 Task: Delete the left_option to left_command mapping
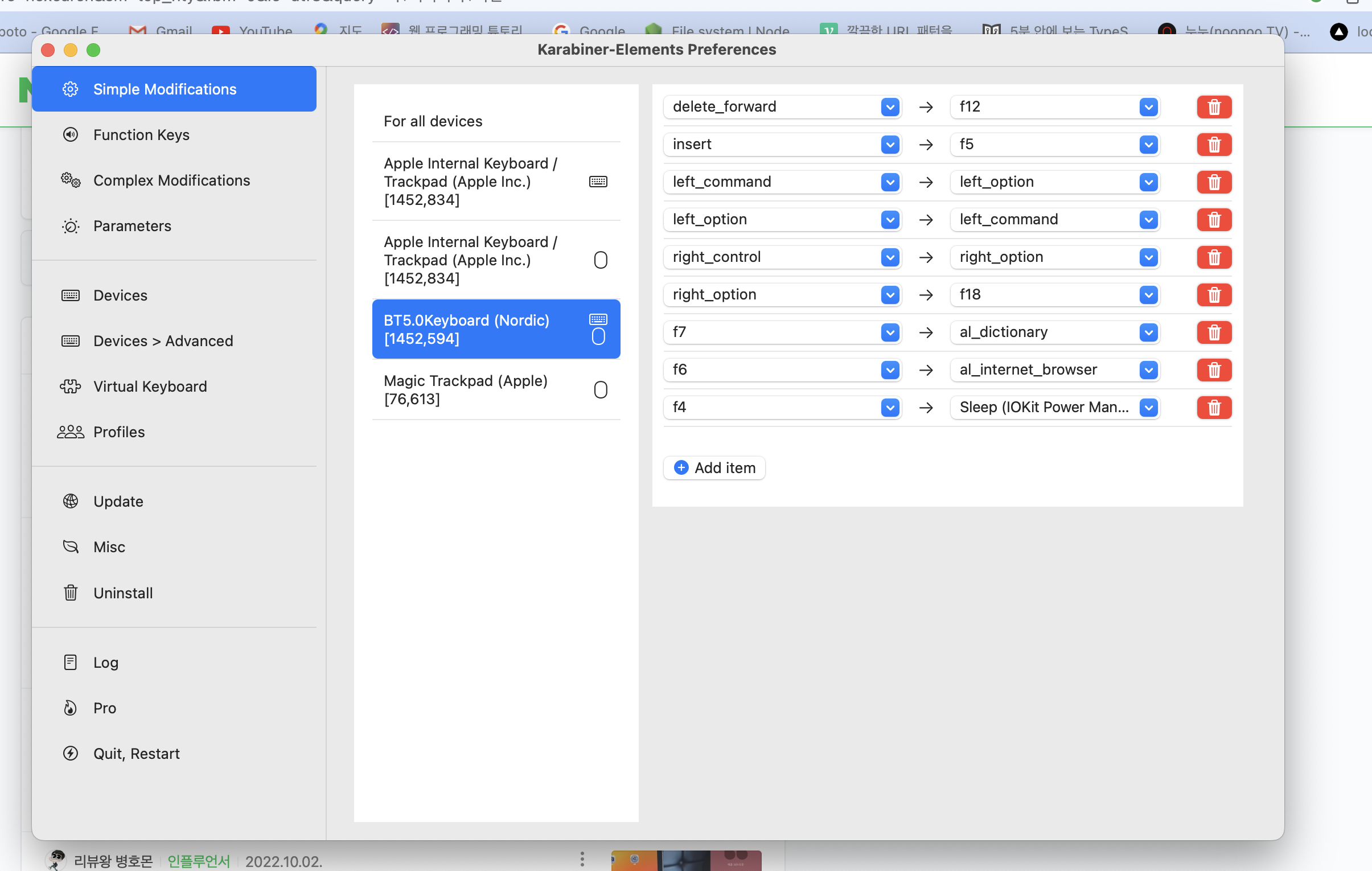coord(1214,219)
